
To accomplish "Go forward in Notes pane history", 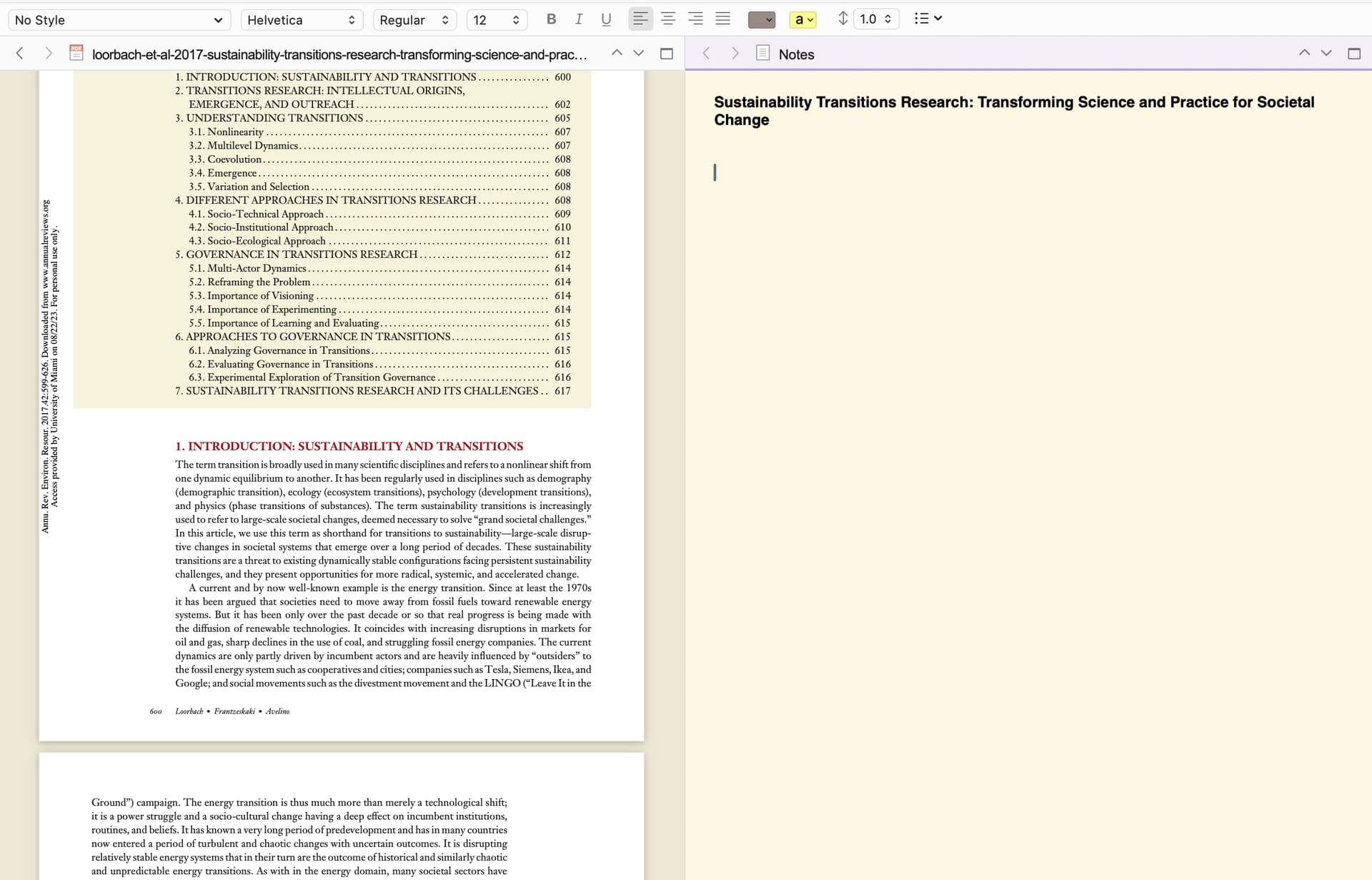I will 735,54.
